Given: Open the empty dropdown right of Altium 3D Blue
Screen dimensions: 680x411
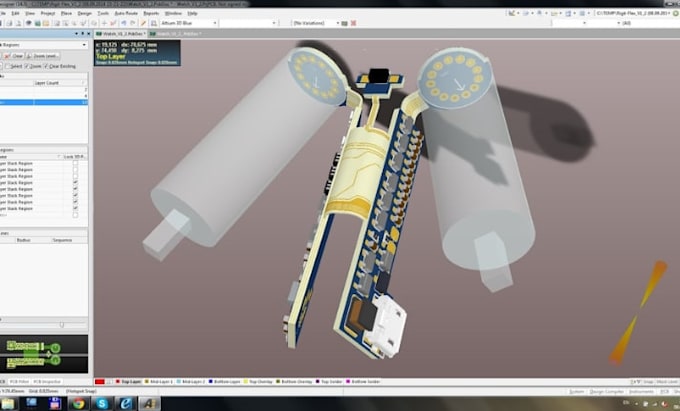Looking at the screenshot, I should tap(248, 23).
